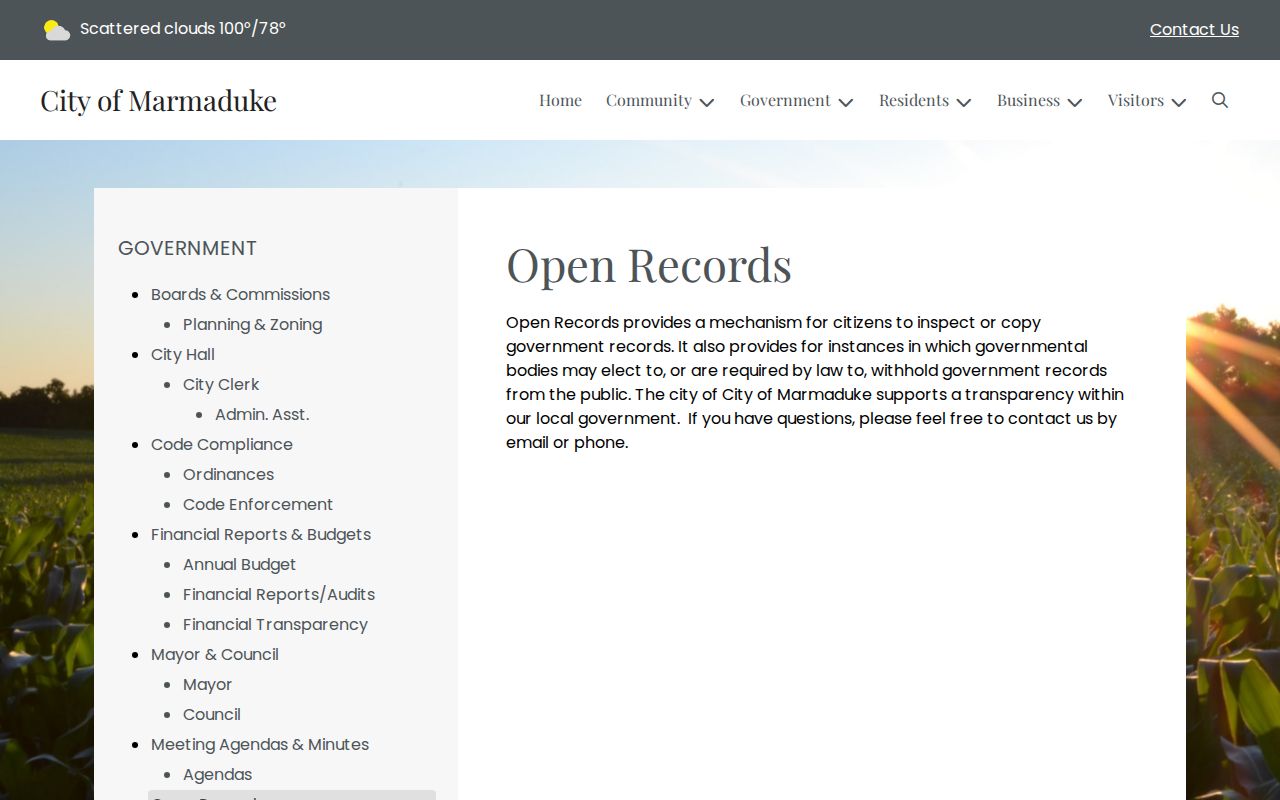Open the Residents menu label
The width and height of the screenshot is (1280, 800).
(914, 100)
